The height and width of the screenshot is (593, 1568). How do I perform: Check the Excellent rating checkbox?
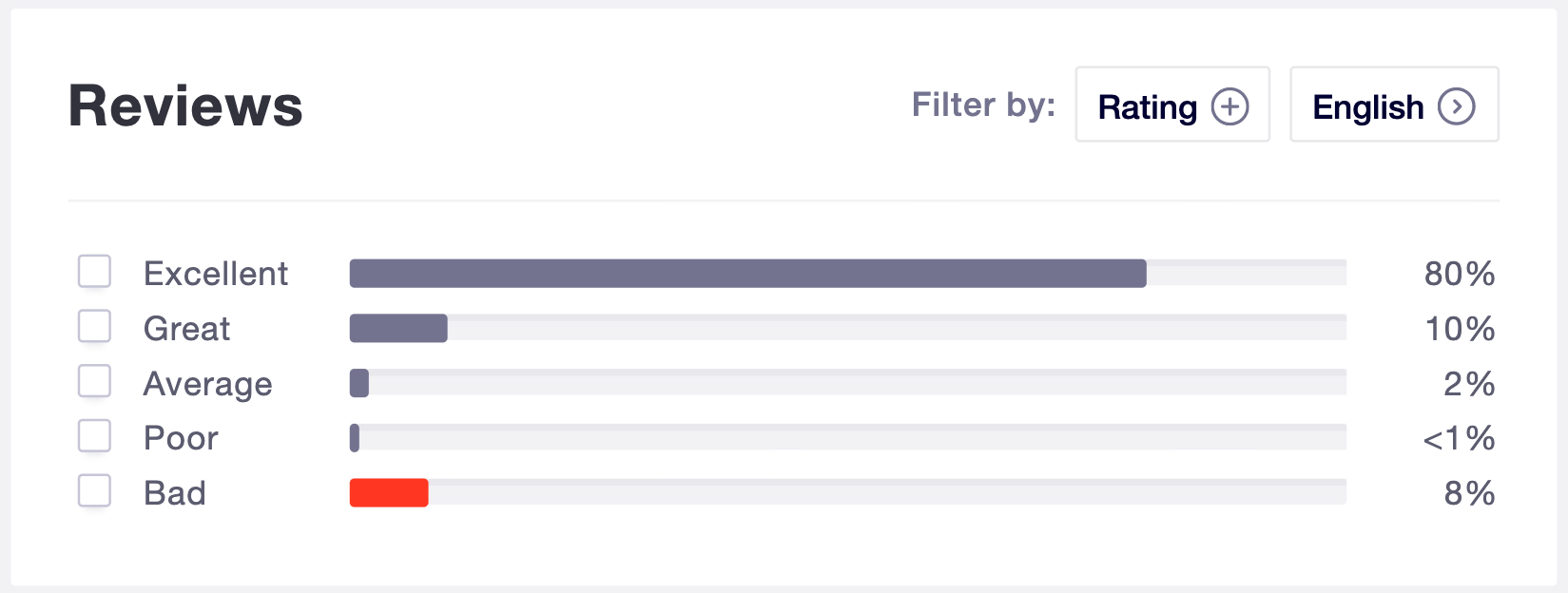tap(94, 272)
